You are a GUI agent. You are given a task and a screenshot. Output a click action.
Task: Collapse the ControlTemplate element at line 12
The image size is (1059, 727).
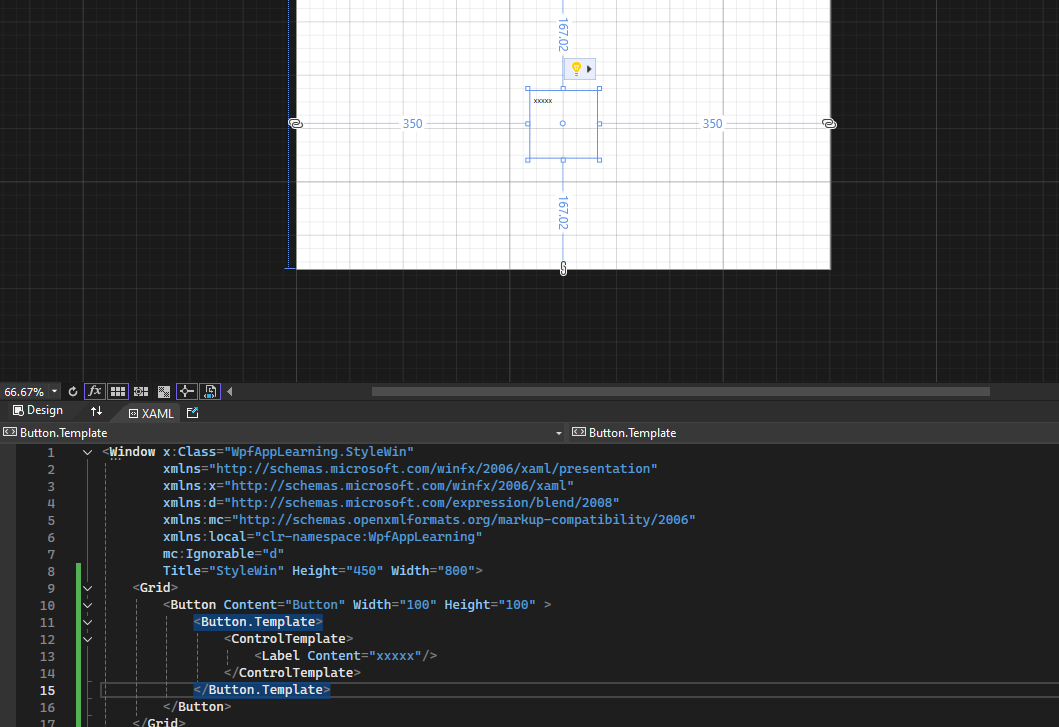click(88, 639)
